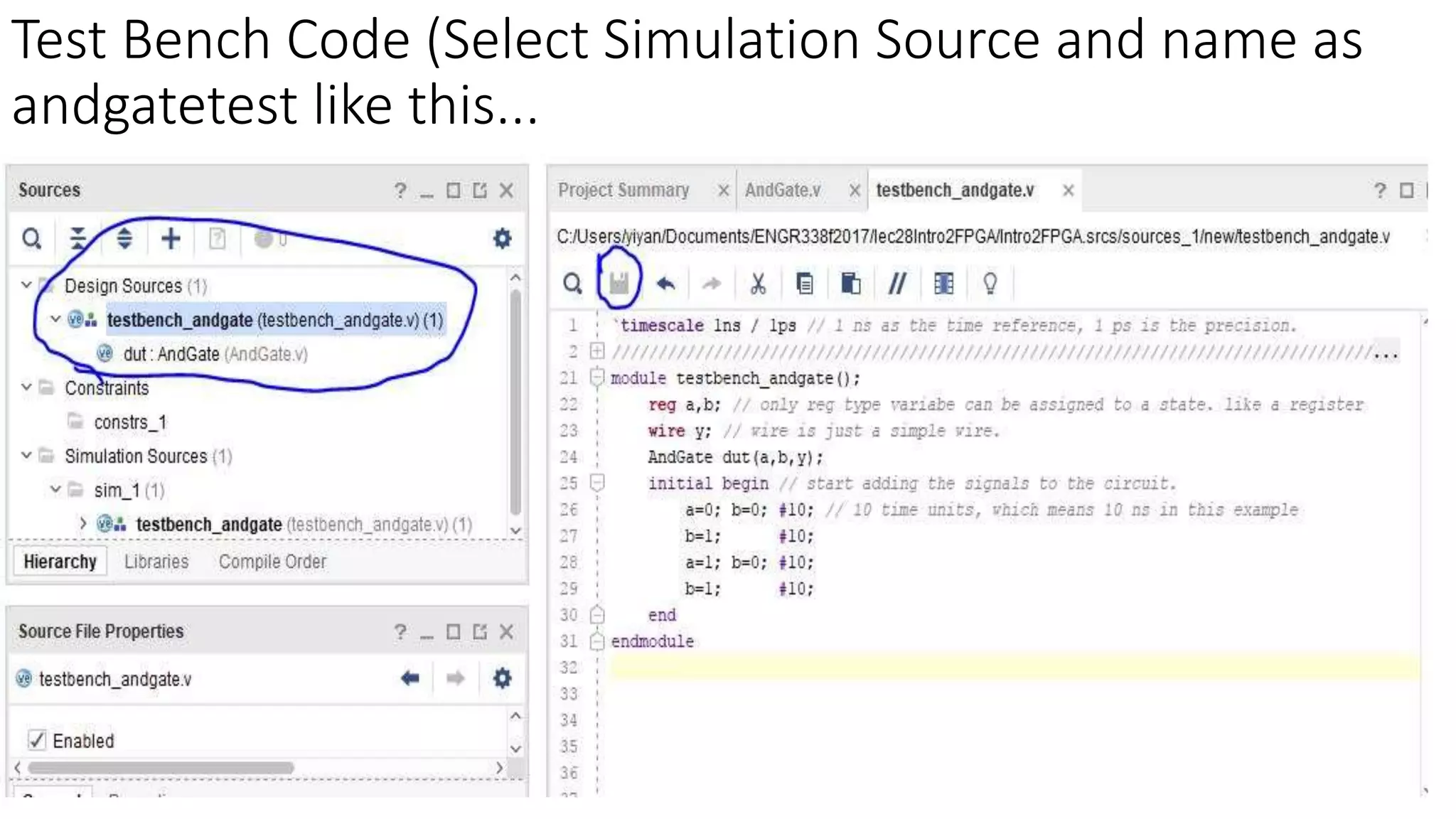Screen dimensions: 1456x819
Task: Expand folded comment block at line 2
Action: [597, 350]
